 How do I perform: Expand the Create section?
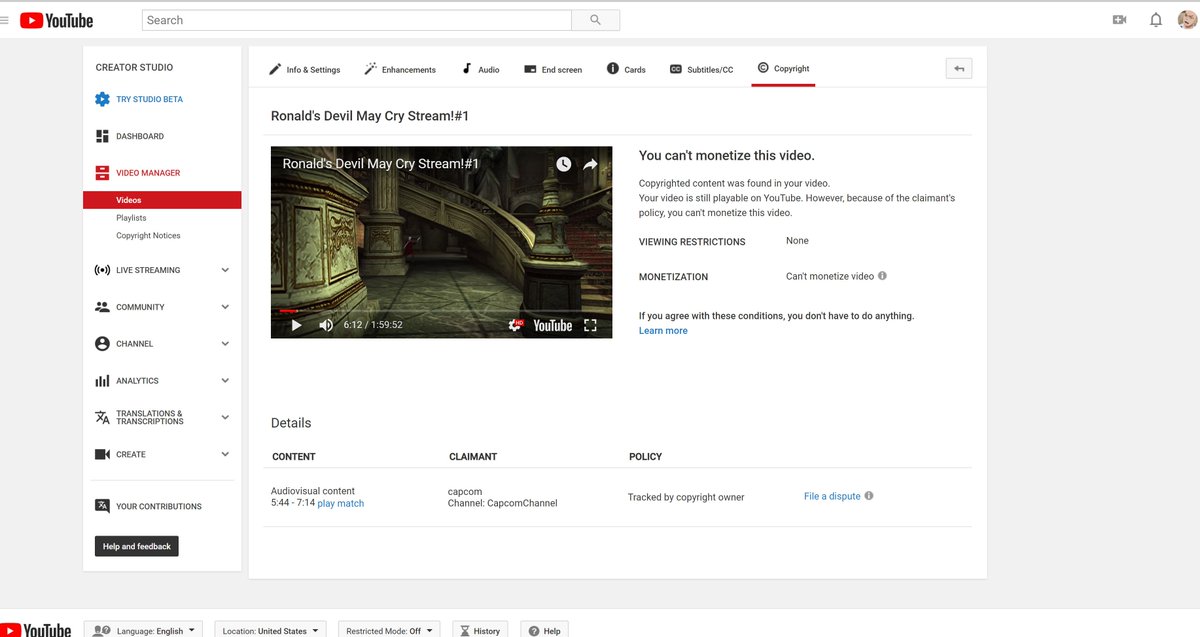click(x=225, y=454)
